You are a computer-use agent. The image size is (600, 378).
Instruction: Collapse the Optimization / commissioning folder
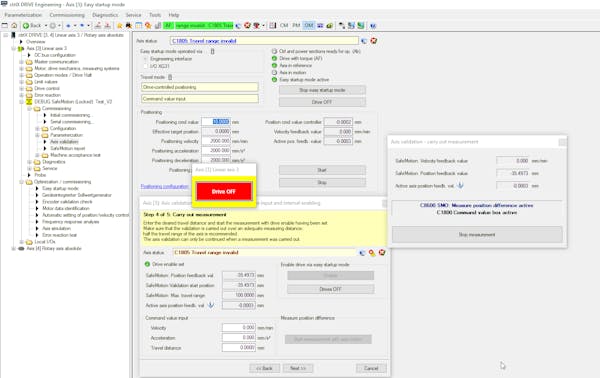point(21,182)
